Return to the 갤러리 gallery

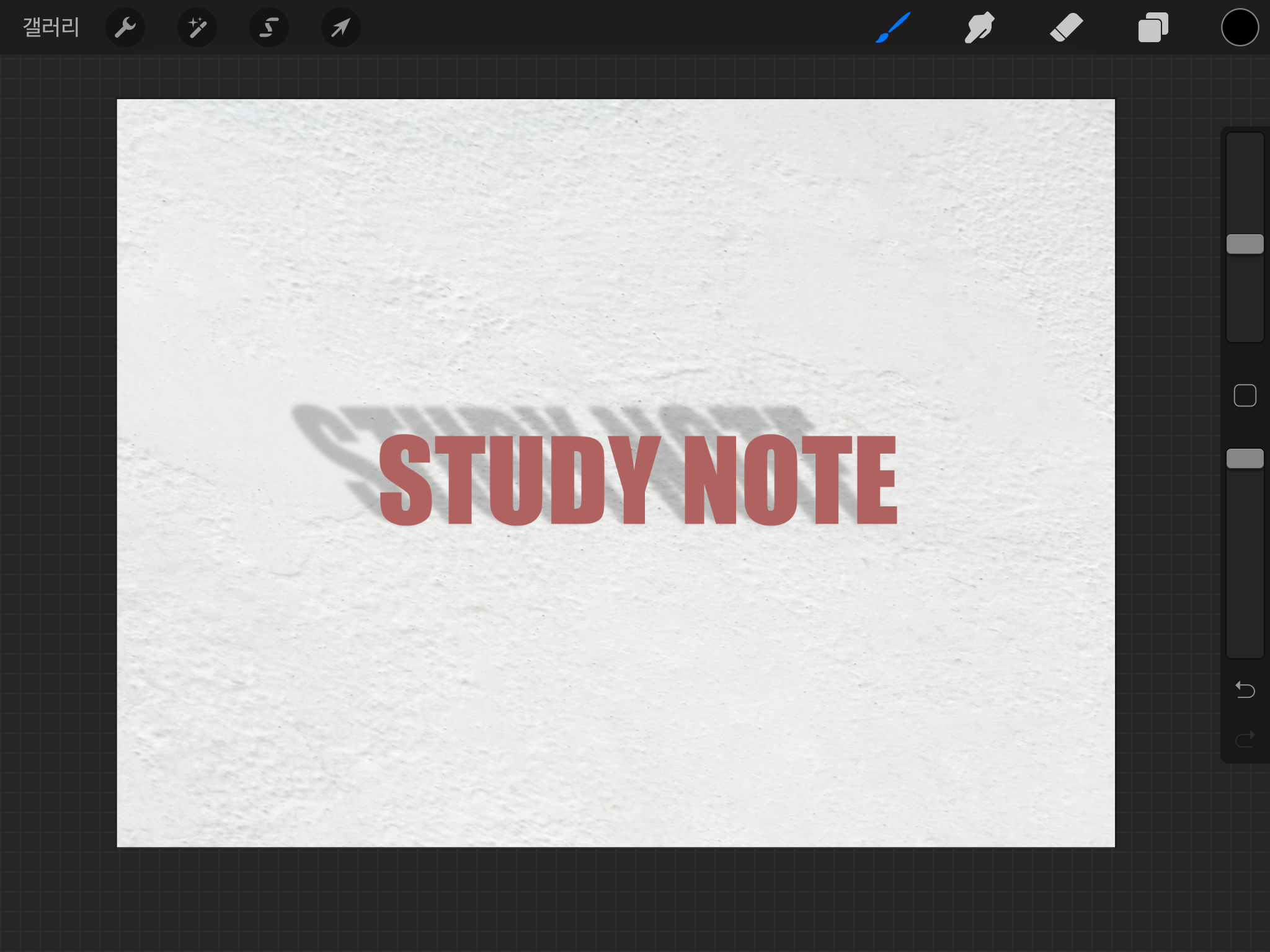(x=51, y=27)
